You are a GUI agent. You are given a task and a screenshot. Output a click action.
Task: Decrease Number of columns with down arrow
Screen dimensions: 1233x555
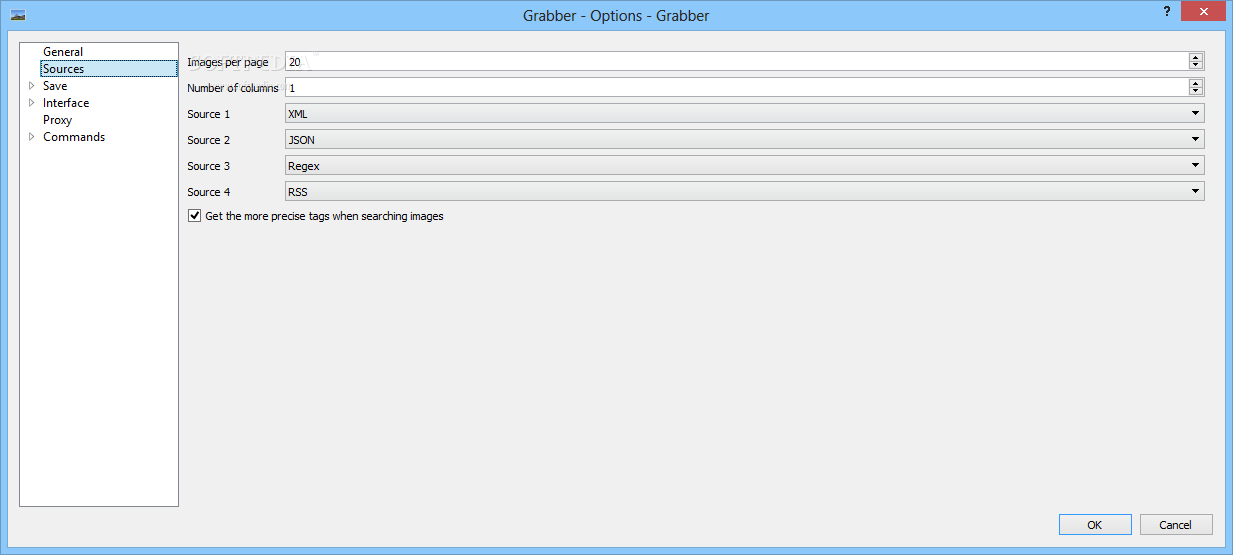point(1195,92)
